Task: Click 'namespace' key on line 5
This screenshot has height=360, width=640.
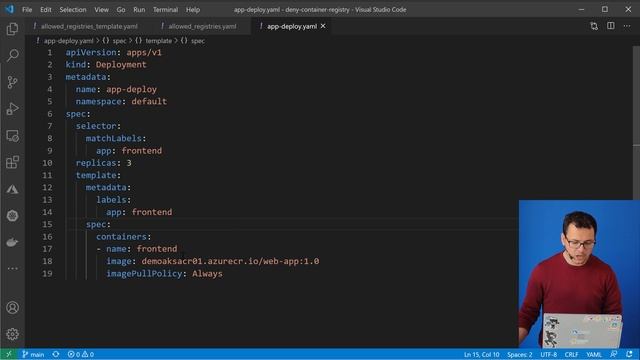Action: pos(98,101)
